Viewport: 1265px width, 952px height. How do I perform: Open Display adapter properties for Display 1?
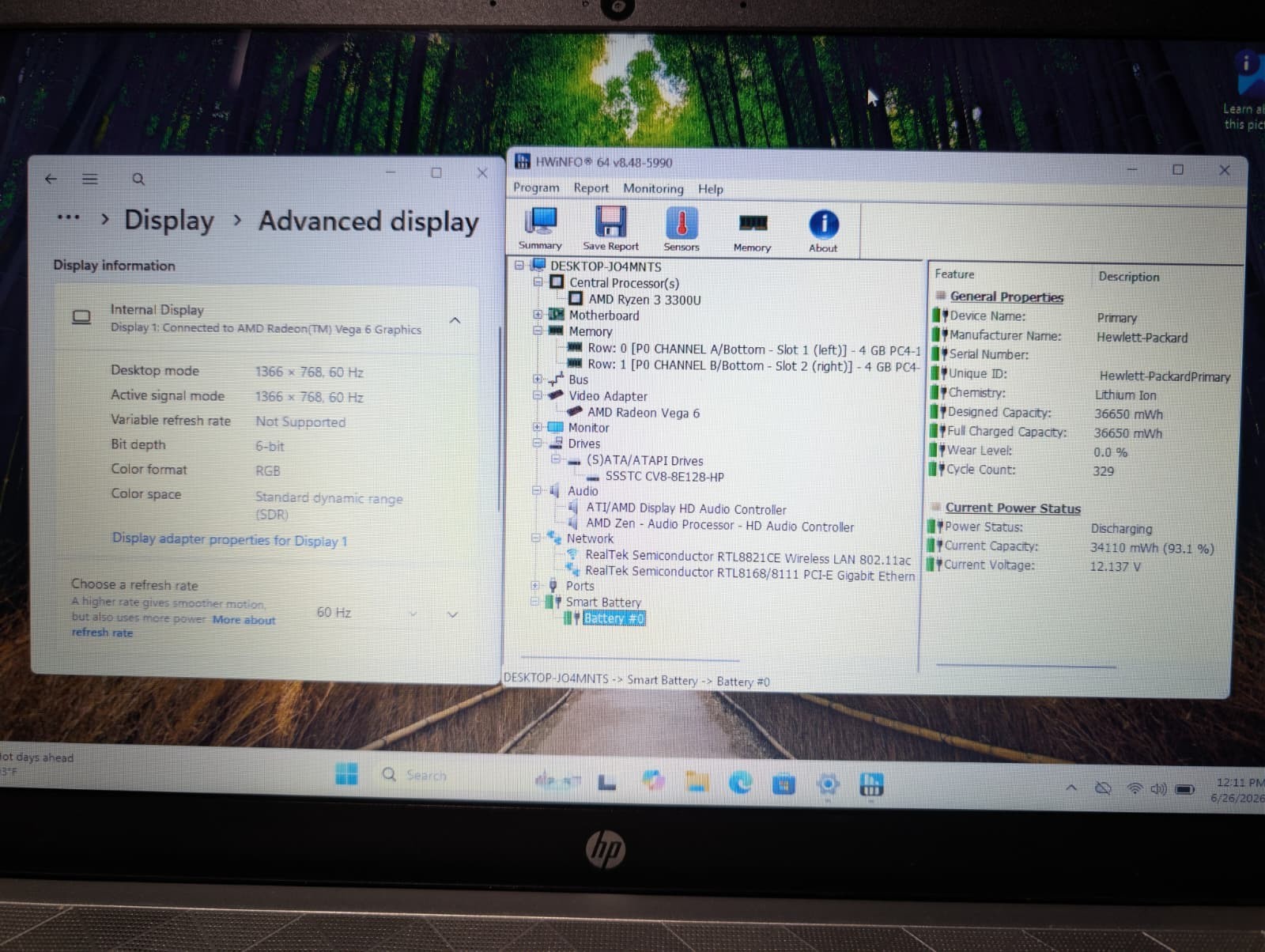click(x=229, y=540)
